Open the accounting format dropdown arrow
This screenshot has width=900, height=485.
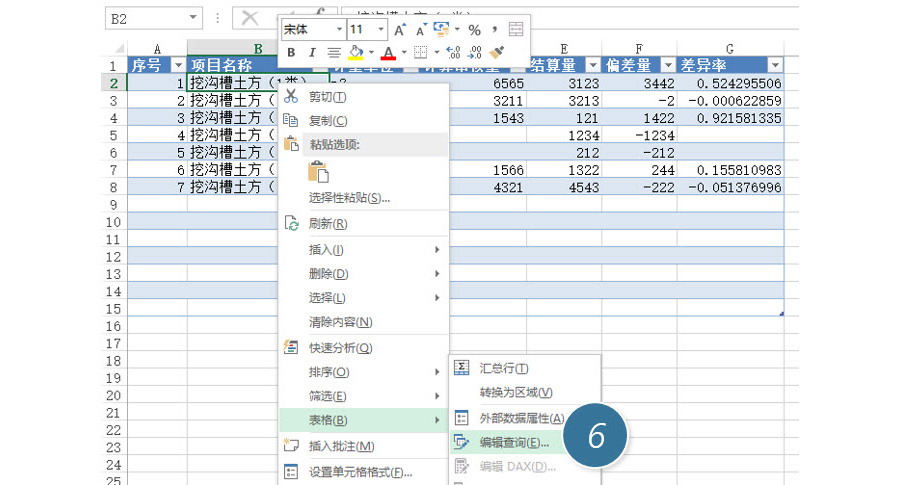point(457,29)
